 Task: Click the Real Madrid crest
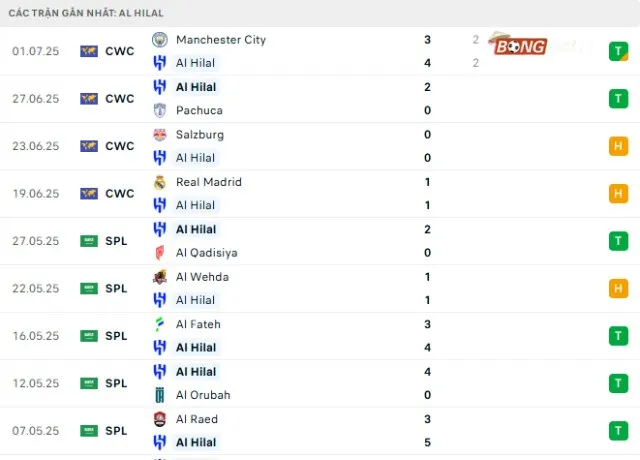pyautogui.click(x=159, y=182)
